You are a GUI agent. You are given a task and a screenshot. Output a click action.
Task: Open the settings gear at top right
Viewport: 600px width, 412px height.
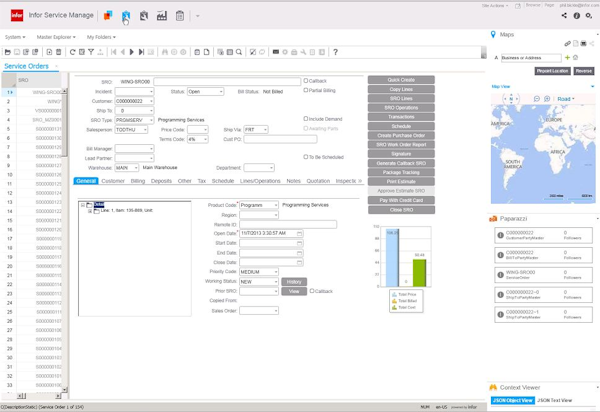589,16
